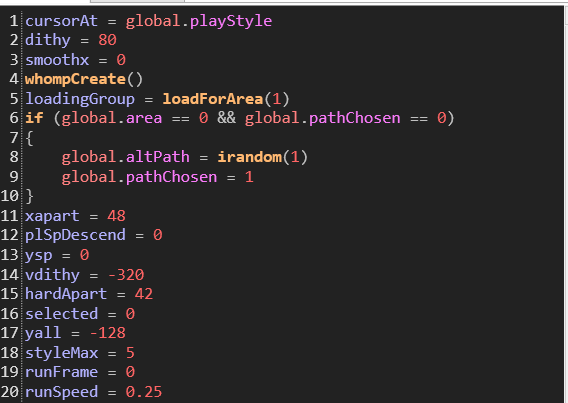Click the value 5 on line 18

tap(130, 353)
